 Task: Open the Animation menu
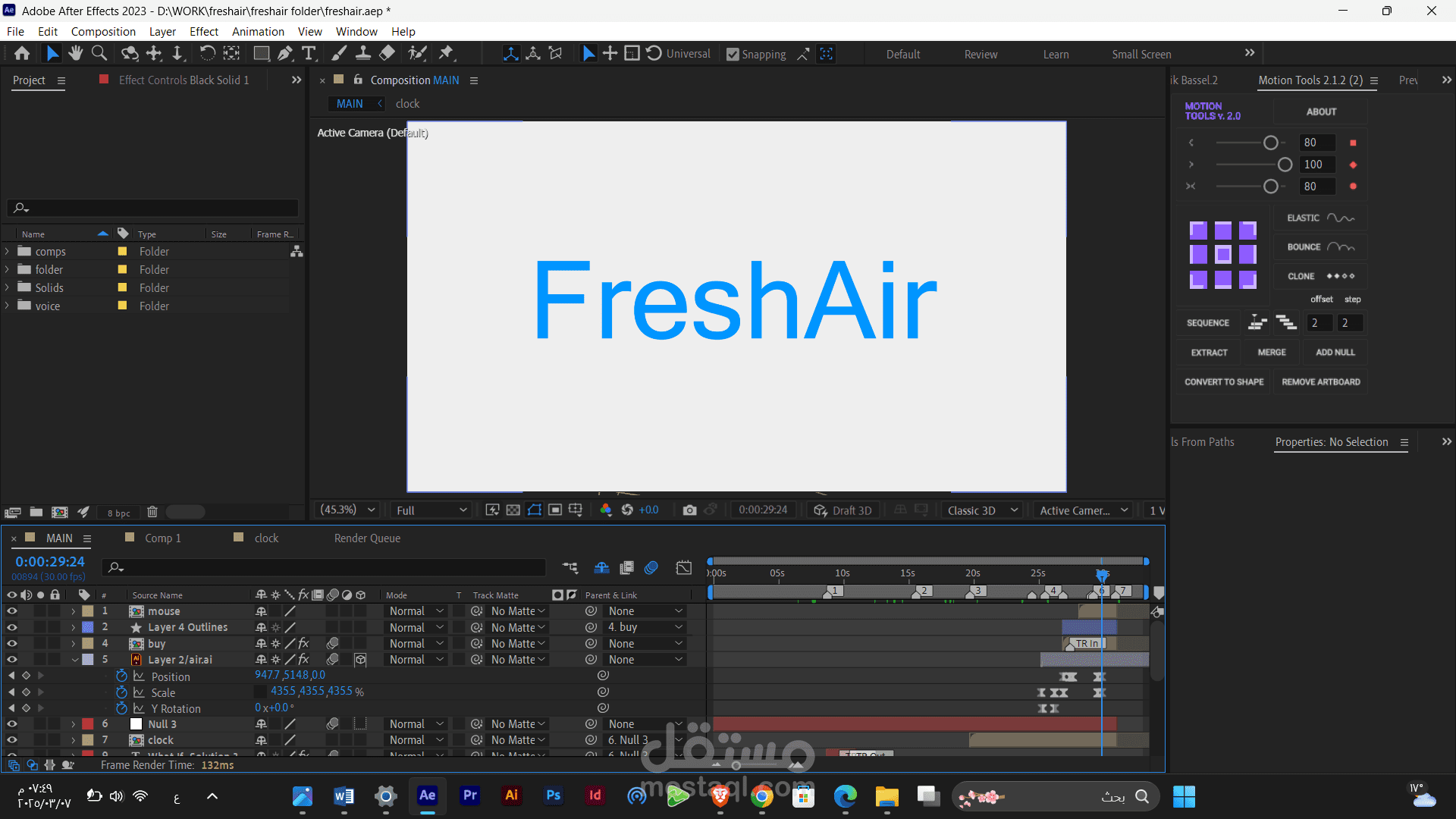coord(258,31)
